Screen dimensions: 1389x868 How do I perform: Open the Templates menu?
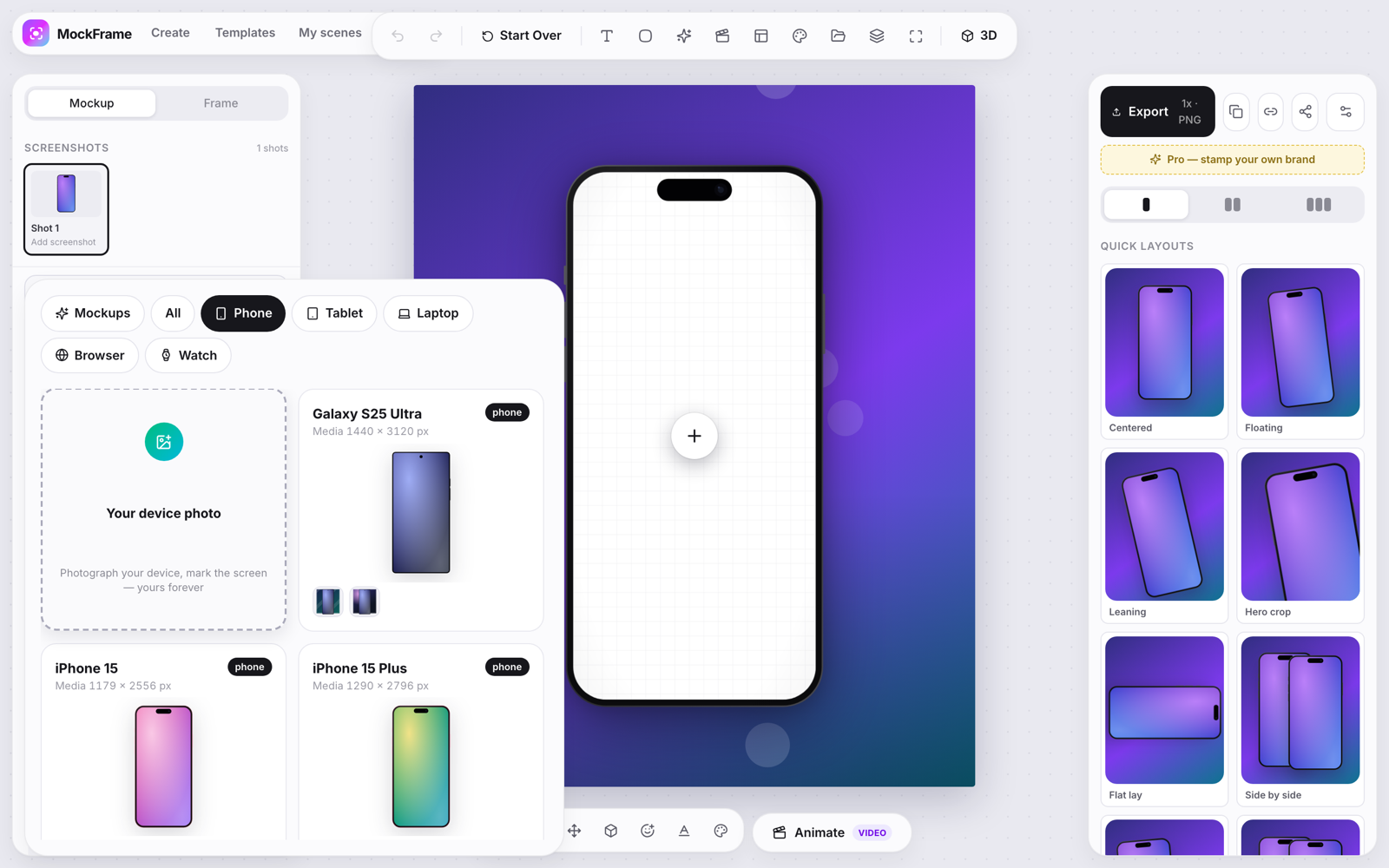[245, 33]
